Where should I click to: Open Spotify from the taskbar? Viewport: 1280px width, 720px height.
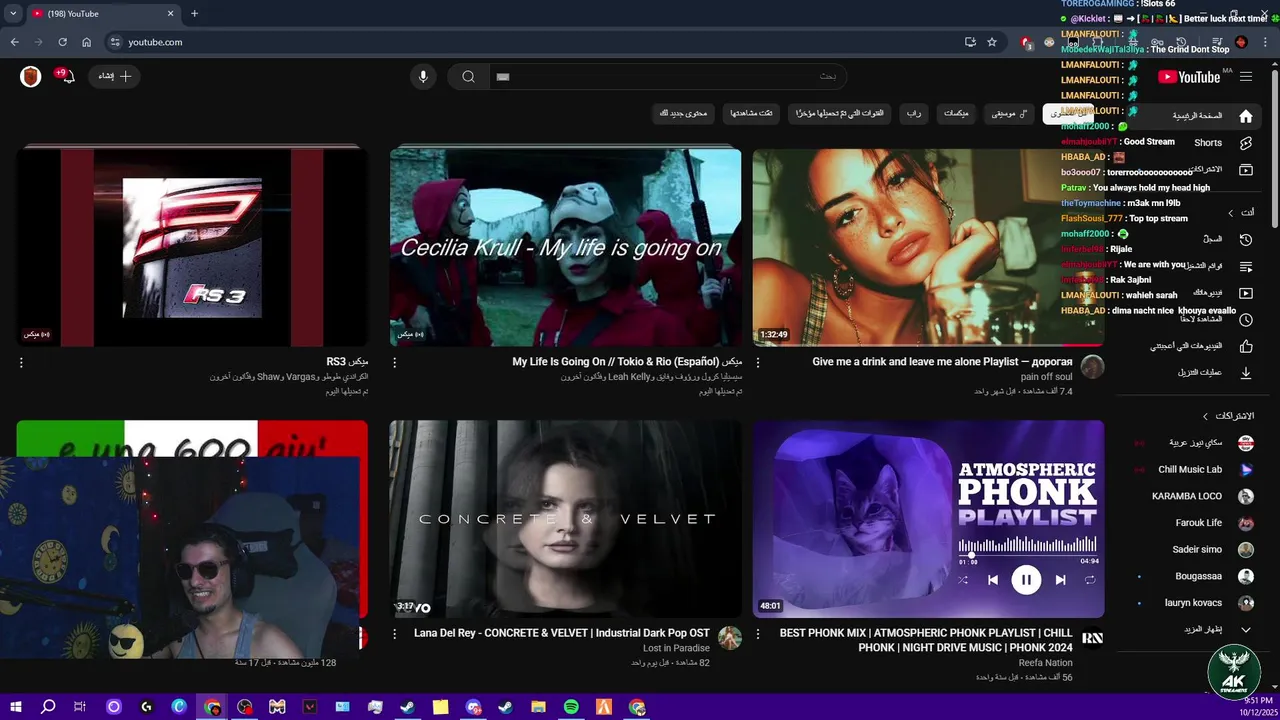pyautogui.click(x=571, y=707)
